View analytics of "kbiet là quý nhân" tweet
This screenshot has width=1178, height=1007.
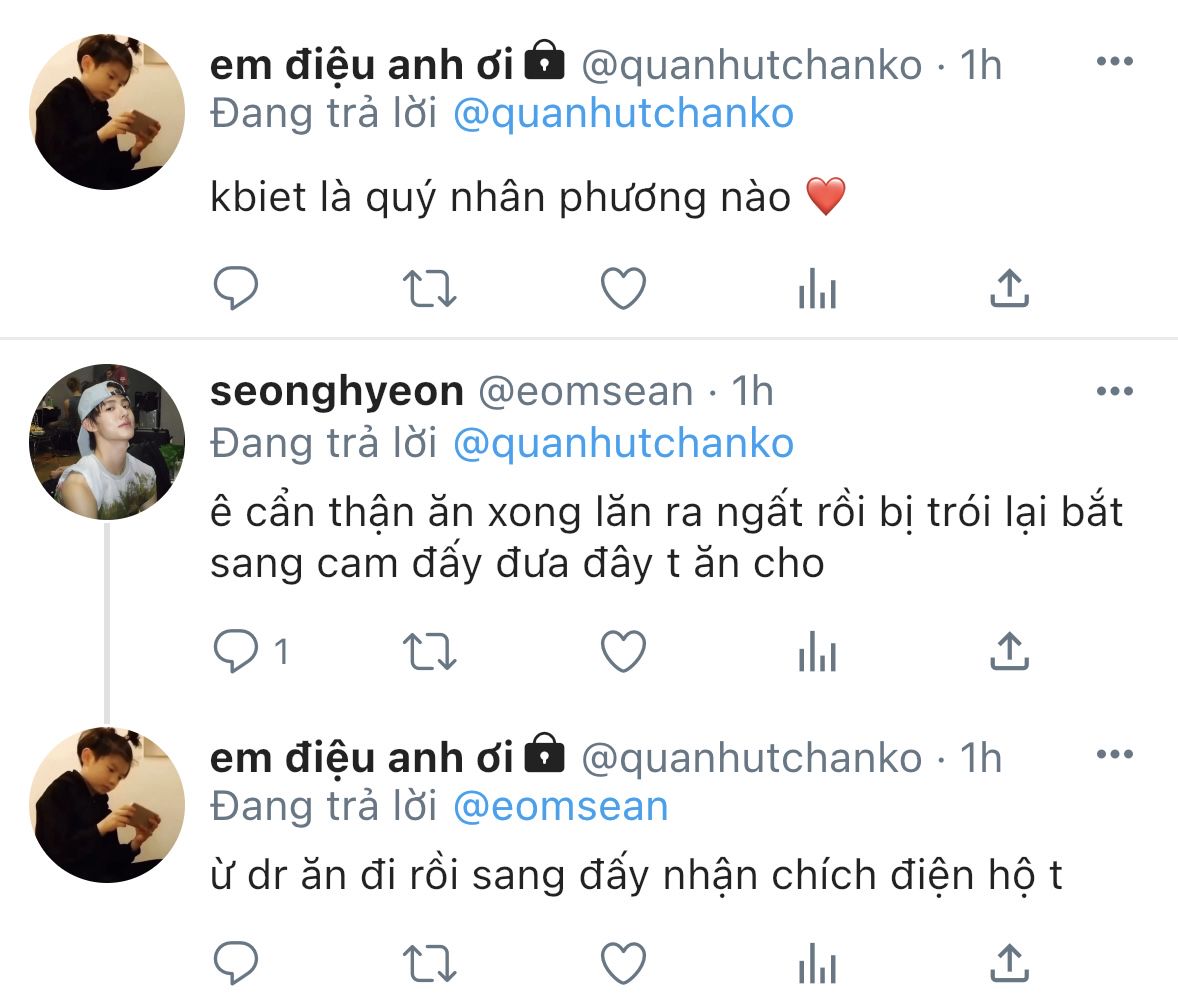coord(817,291)
